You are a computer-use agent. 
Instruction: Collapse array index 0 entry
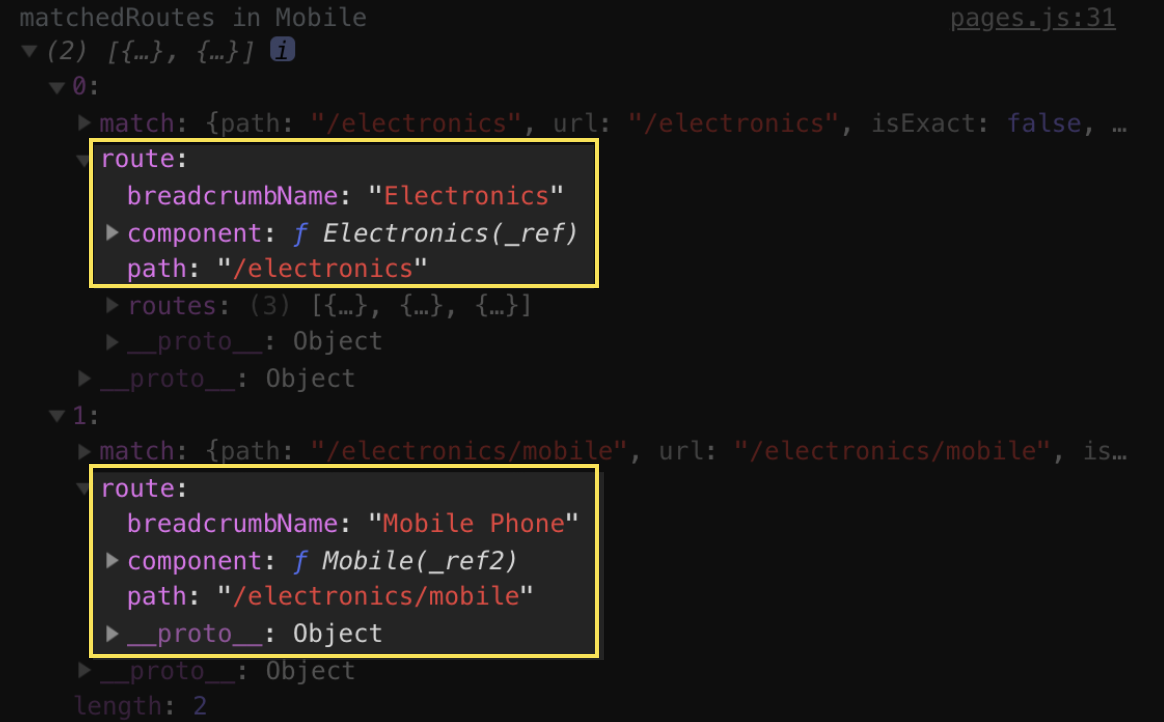tap(57, 88)
